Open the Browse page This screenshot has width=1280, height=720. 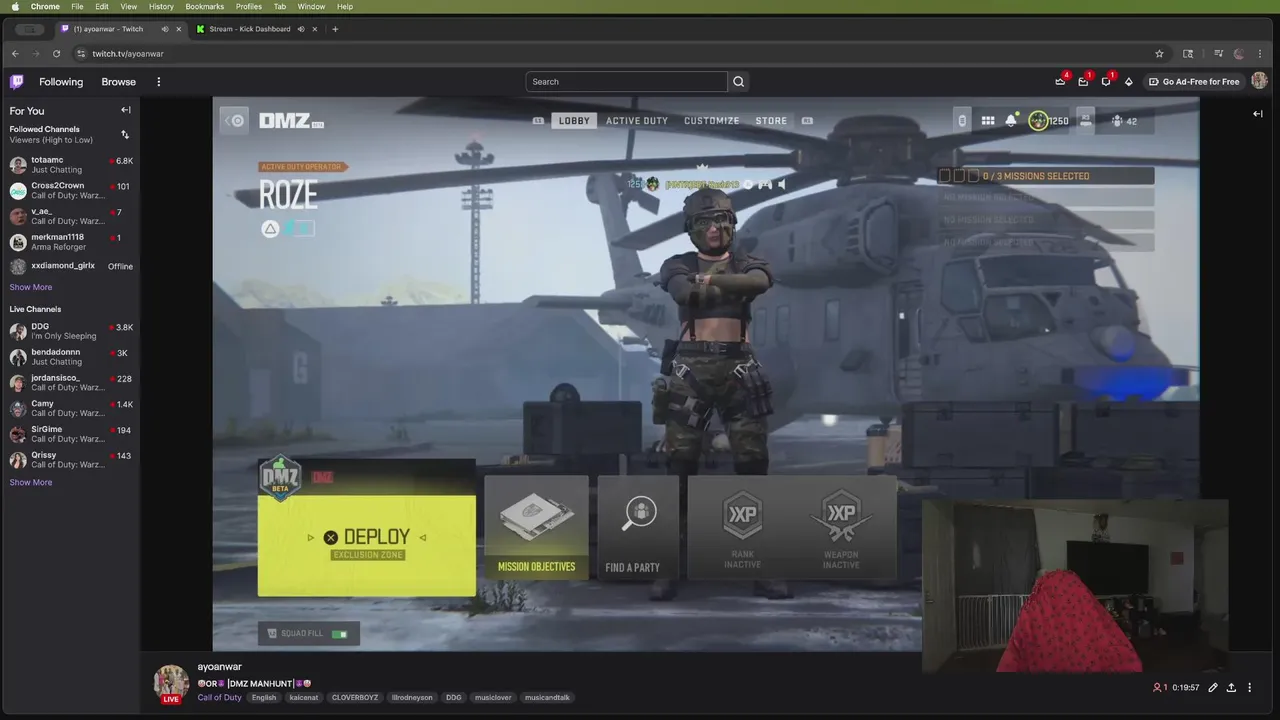coord(118,82)
